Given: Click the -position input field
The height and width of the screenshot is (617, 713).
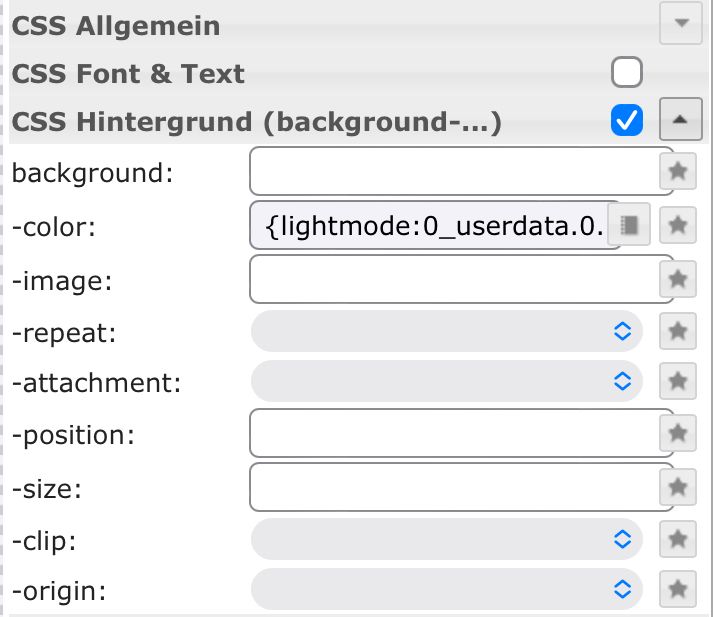Looking at the screenshot, I should (461, 434).
